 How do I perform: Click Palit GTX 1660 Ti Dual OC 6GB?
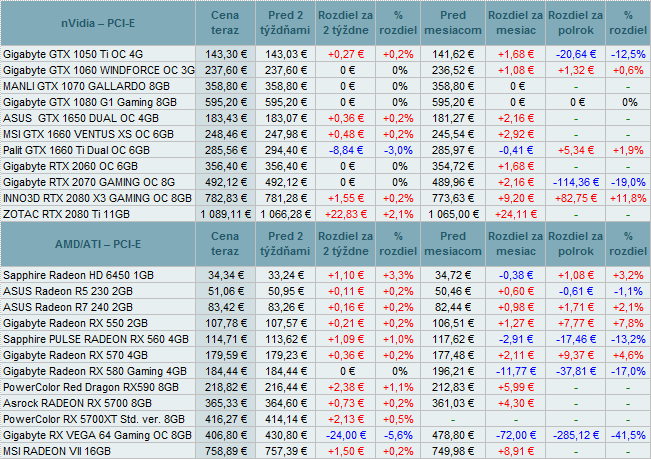click(x=76, y=150)
